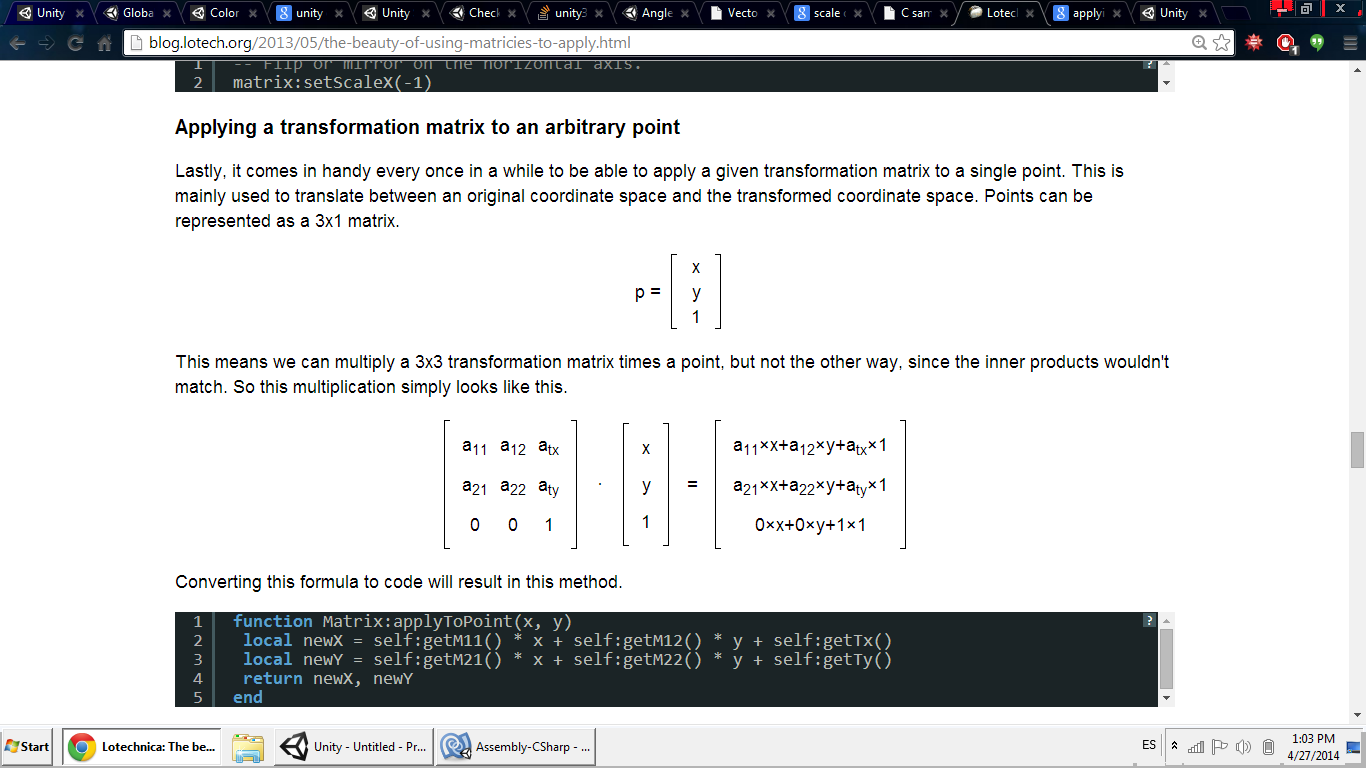The height and width of the screenshot is (768, 1366).
Task: Toggle the system volume speaker icon
Action: 1244,746
